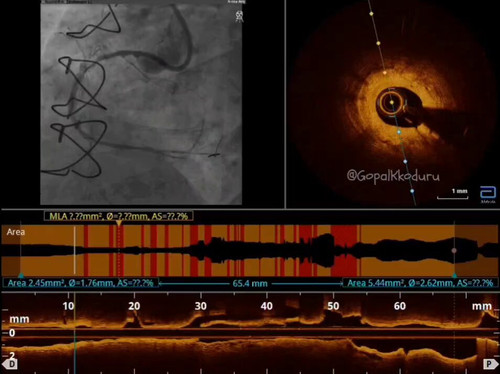This screenshot has width=500, height=374.
Task: Click the '1 mm' scale bar
Action: pyautogui.click(x=453, y=194)
